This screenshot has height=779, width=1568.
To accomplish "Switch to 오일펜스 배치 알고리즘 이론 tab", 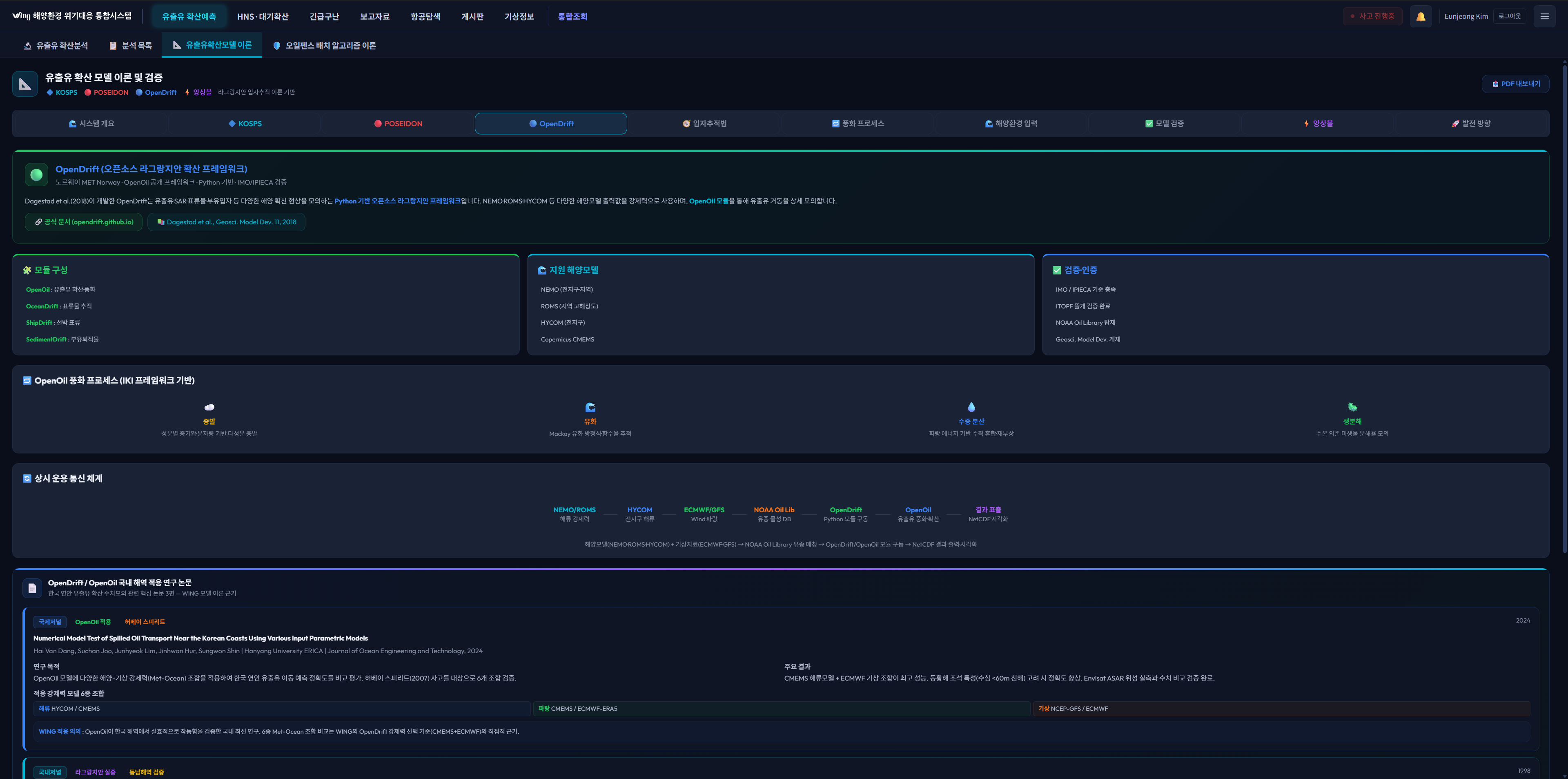I will pyautogui.click(x=324, y=46).
